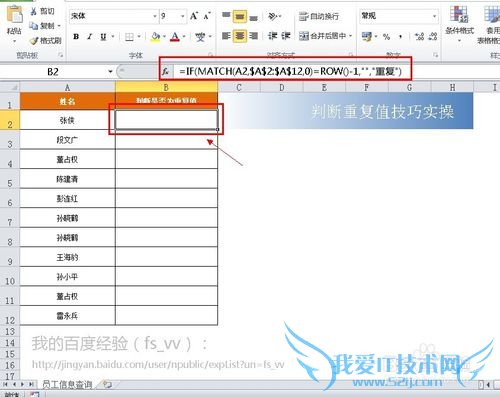Toggle Italic formatting
This screenshot has width=500, height=397.
tap(89, 36)
